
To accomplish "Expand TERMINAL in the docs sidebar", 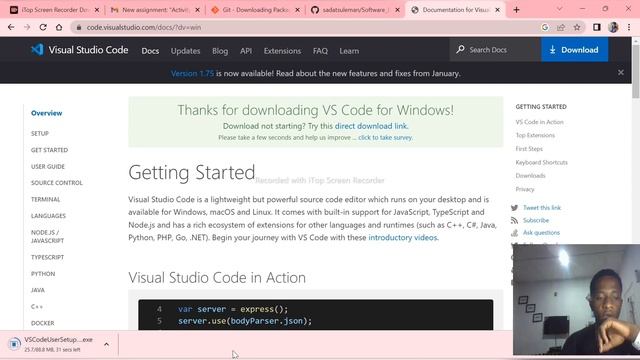I will [x=45, y=199].
